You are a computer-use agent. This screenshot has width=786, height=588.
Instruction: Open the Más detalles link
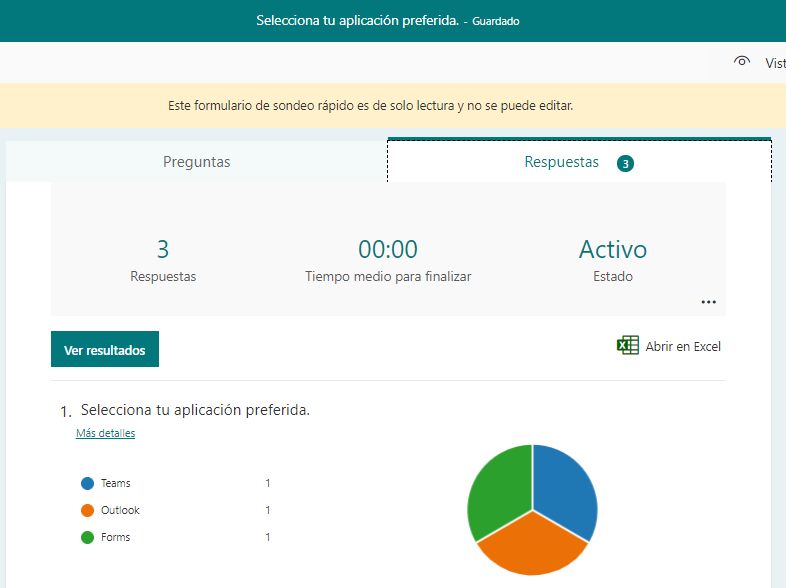(x=105, y=433)
